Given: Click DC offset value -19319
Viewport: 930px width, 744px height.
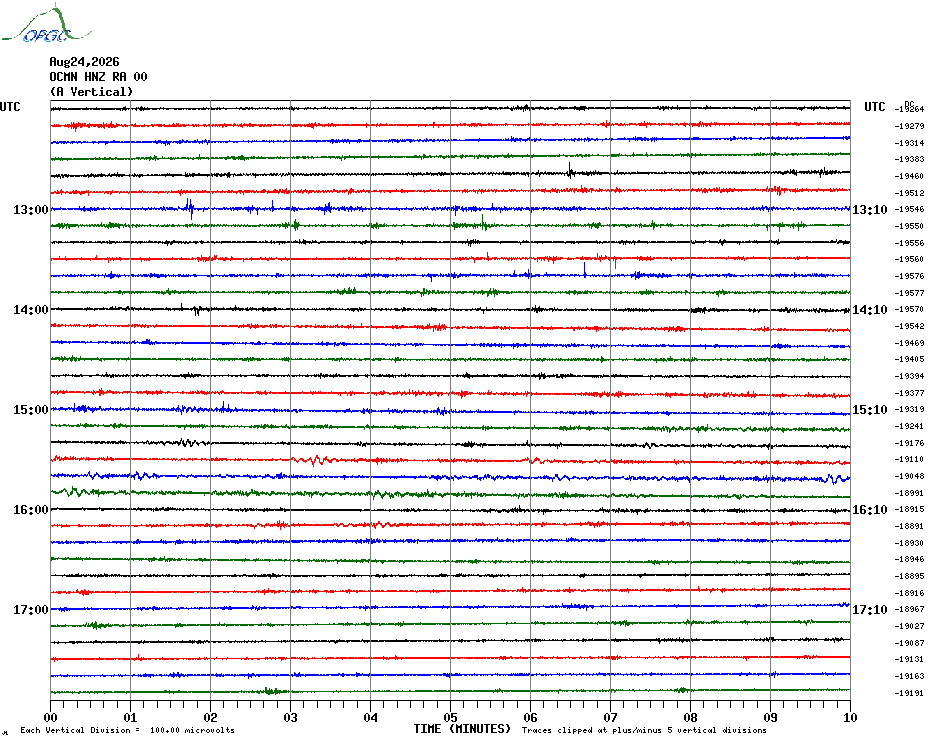Looking at the screenshot, I should [x=909, y=409].
